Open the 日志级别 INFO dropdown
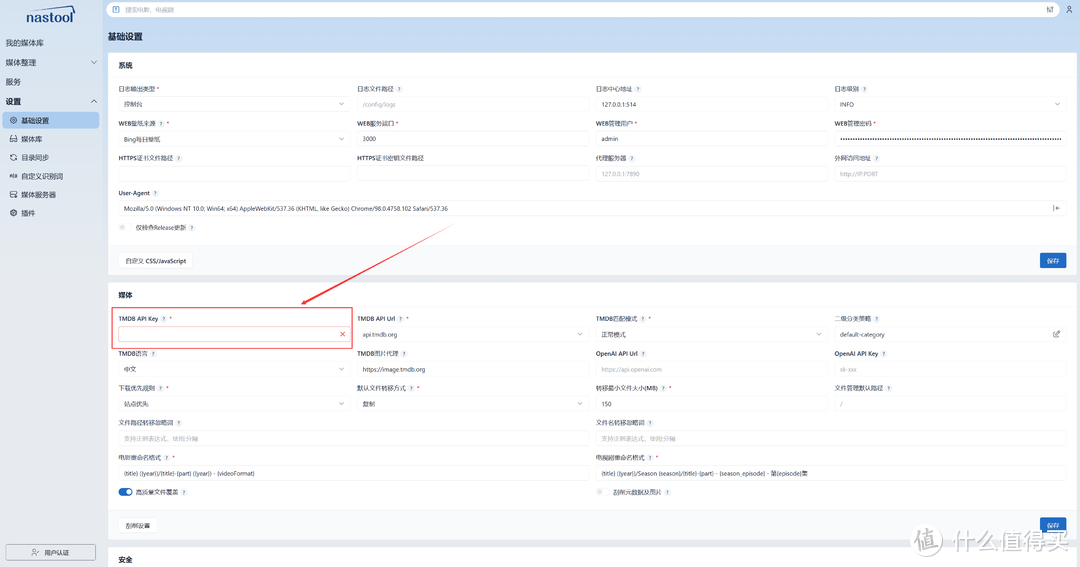 click(948, 104)
